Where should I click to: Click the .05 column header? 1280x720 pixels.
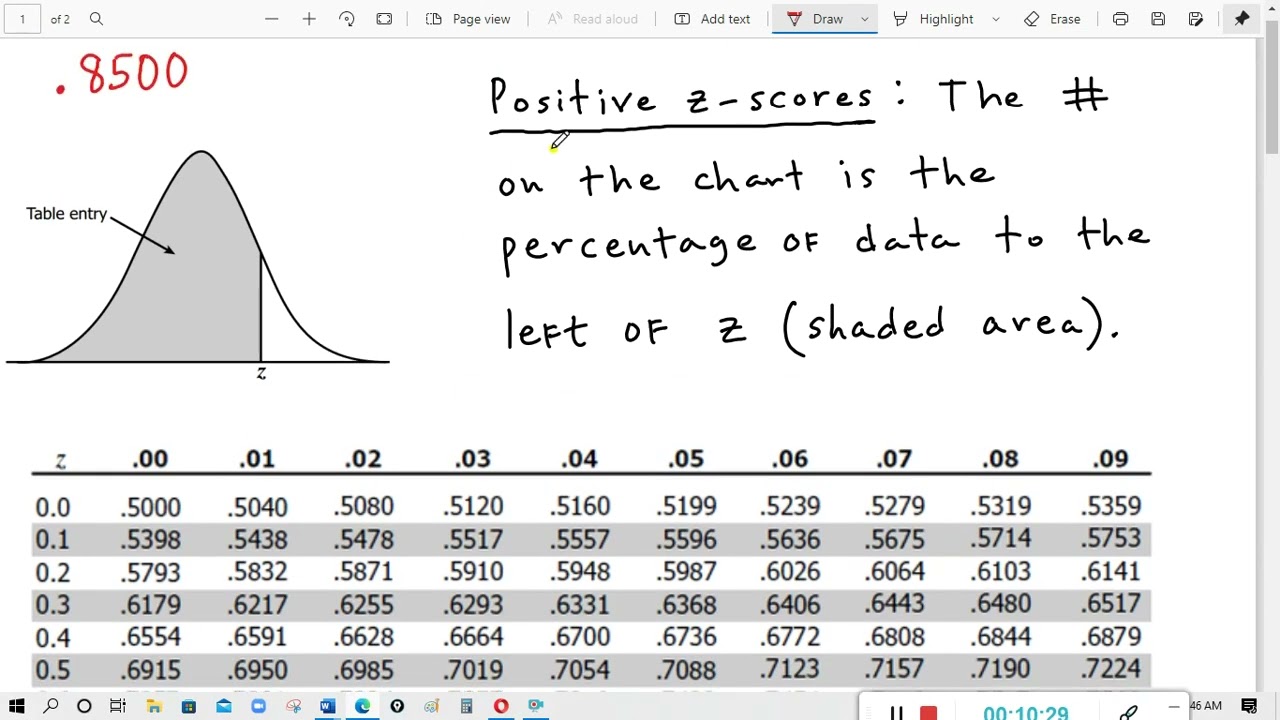[686, 459]
